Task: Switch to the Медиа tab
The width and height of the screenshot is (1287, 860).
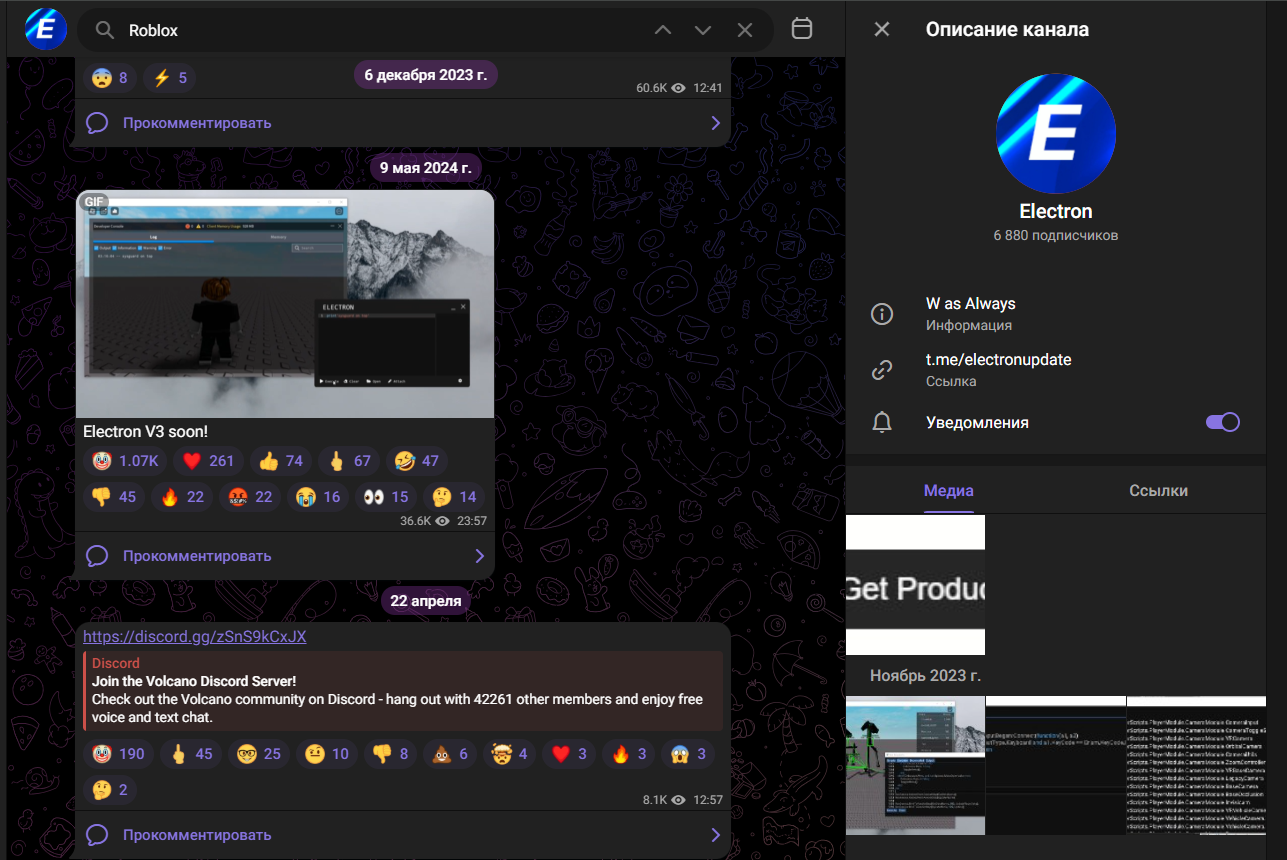Action: click(948, 490)
